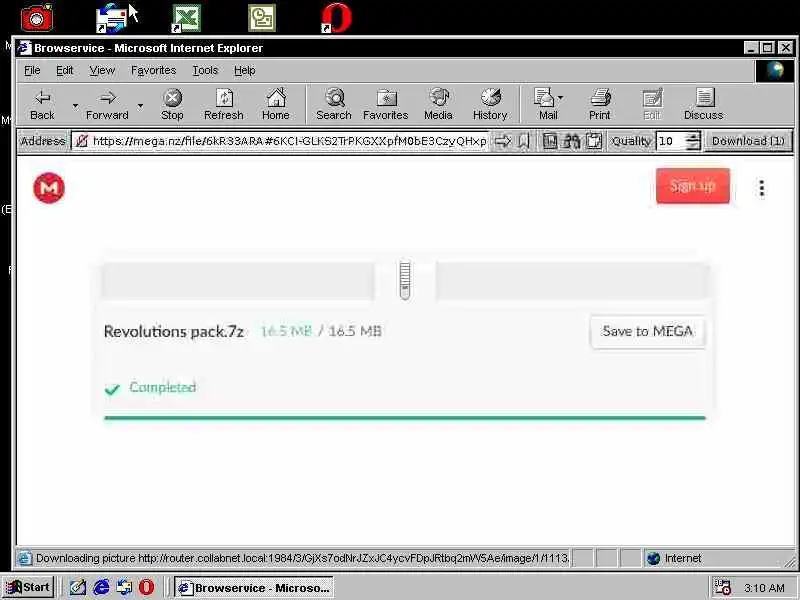This screenshot has width=800, height=600.
Task: Open the Excel desktop shortcut
Action: (x=186, y=18)
